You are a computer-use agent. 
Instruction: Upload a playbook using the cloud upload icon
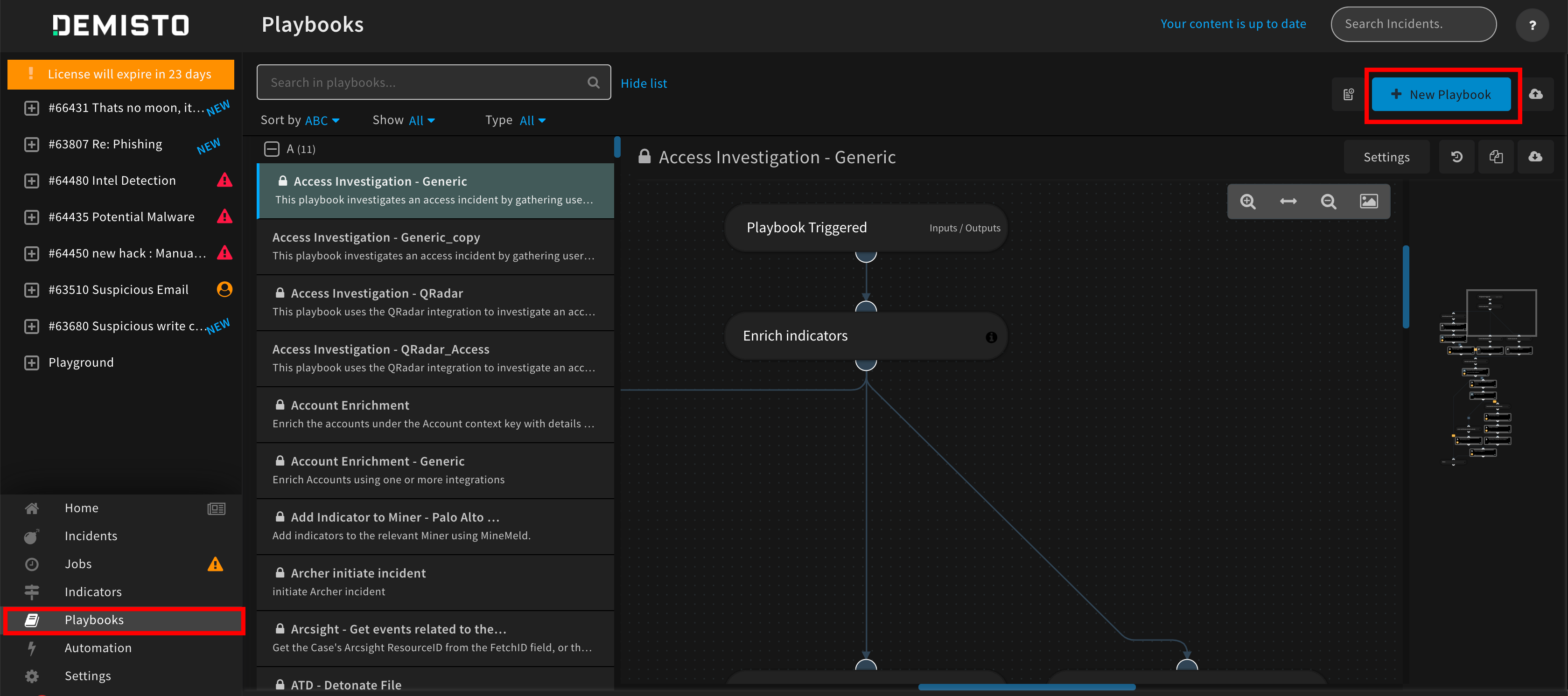pos(1537,94)
